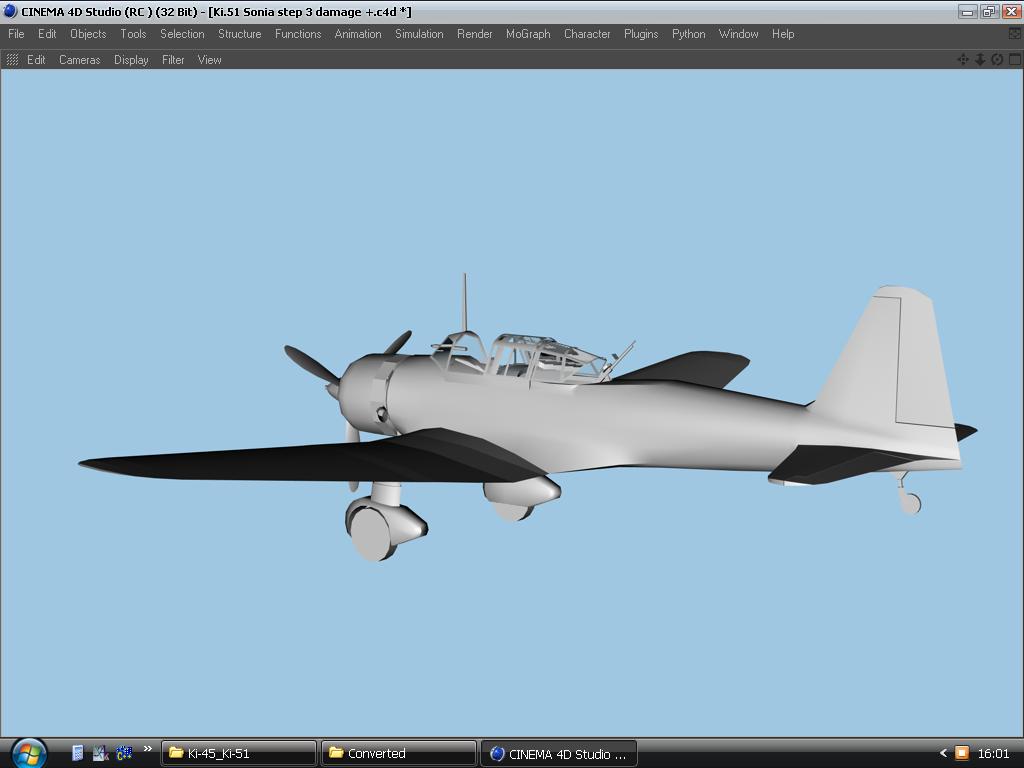Switch to the Ki-45_Ki-51 folder window
This screenshot has width=1024, height=768.
tap(239, 753)
